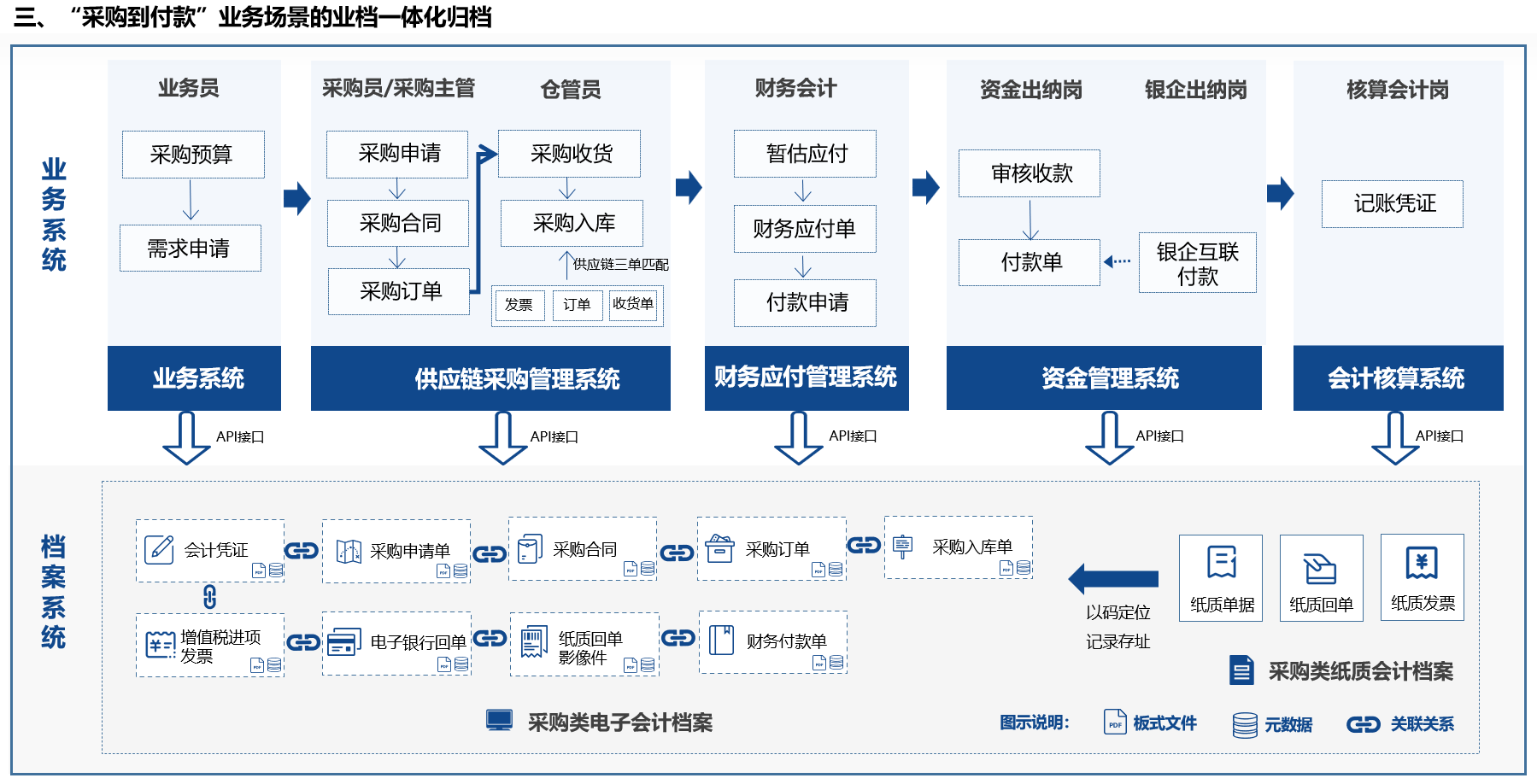
Task: Click the 付款单 box under 资金出纳岗
Action: (x=1030, y=262)
